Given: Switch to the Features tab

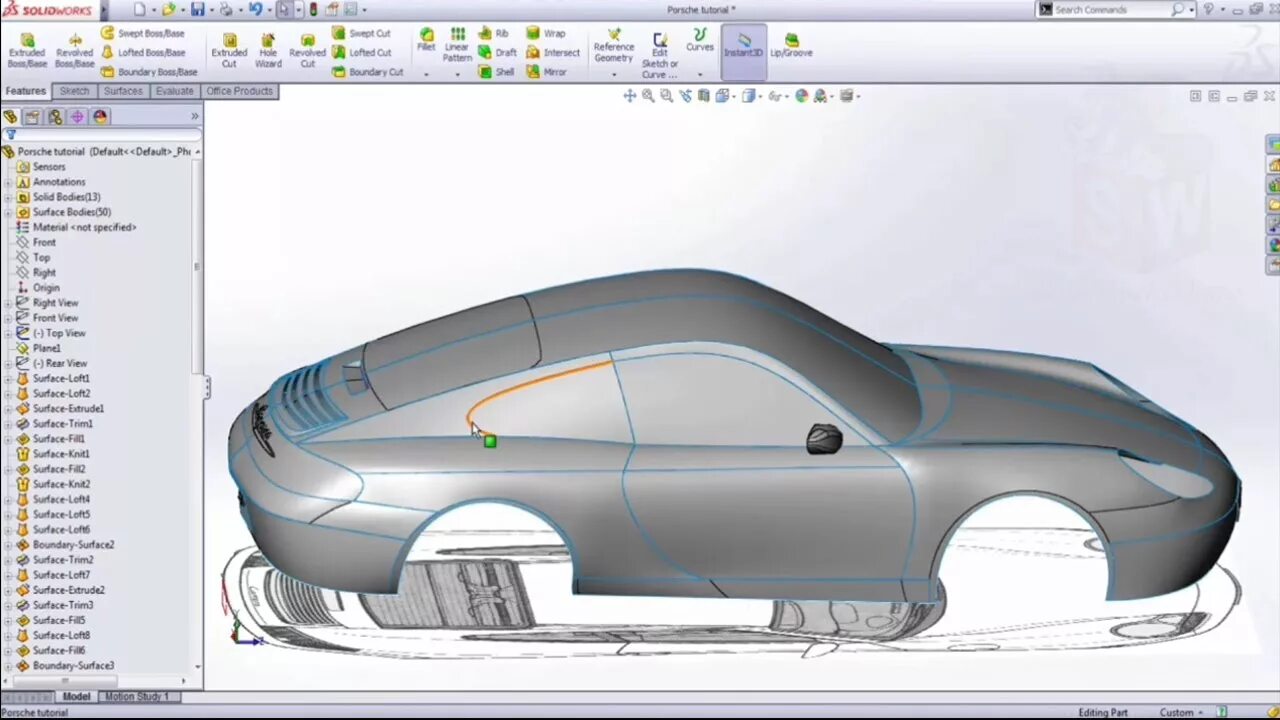Looking at the screenshot, I should coord(25,91).
